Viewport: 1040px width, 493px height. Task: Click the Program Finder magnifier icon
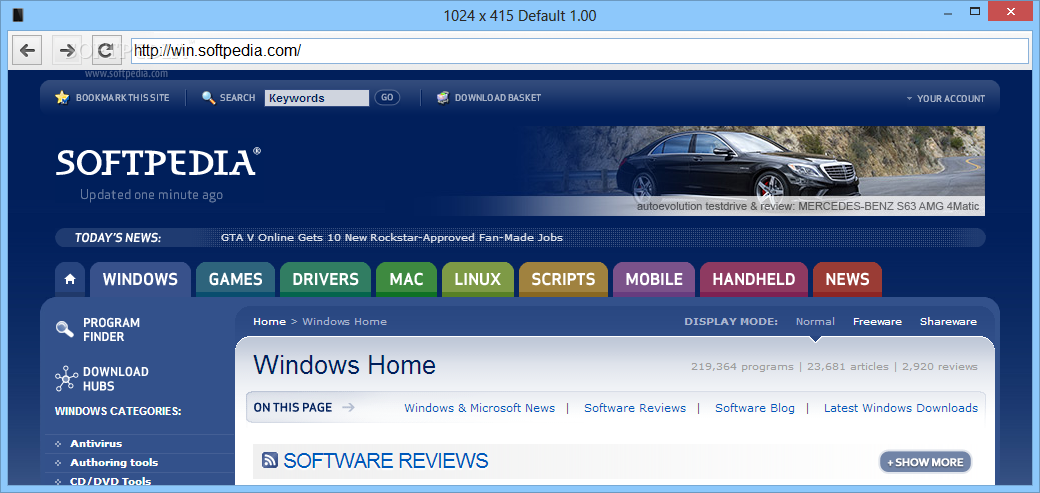pos(65,329)
